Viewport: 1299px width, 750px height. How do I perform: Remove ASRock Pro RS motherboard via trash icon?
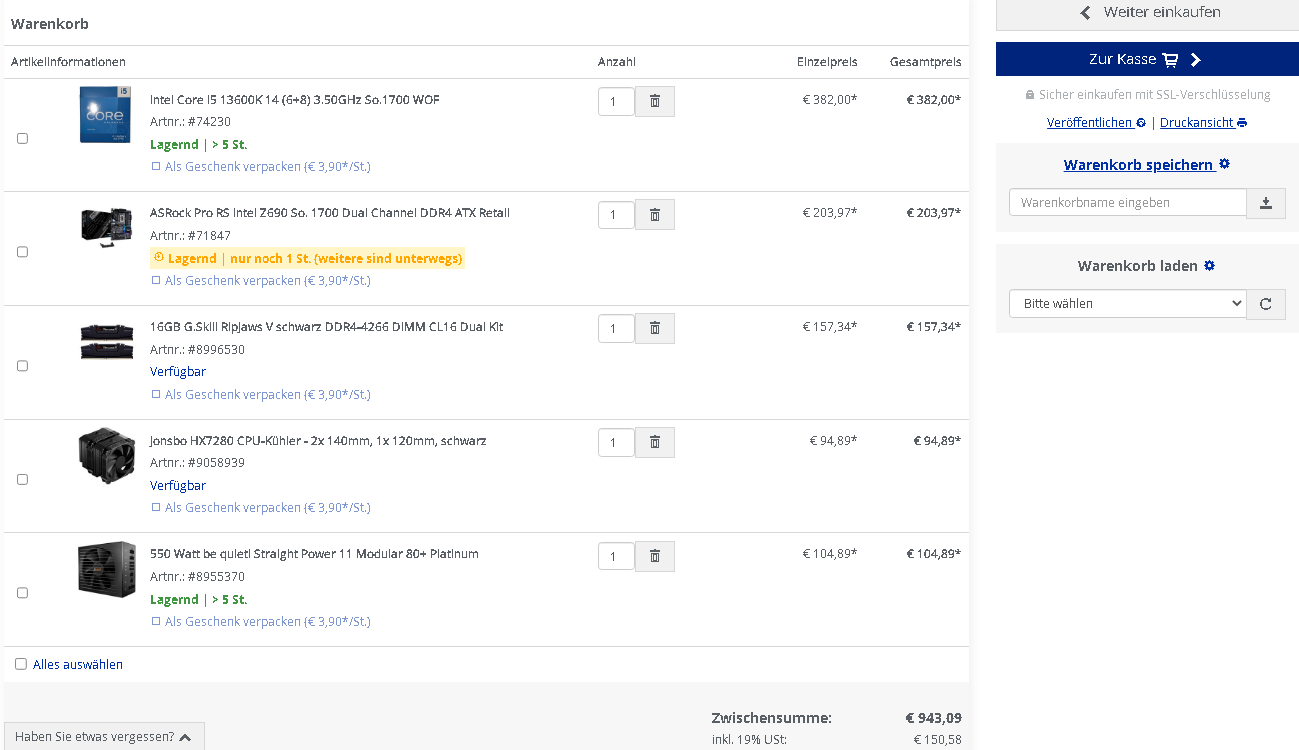(655, 214)
